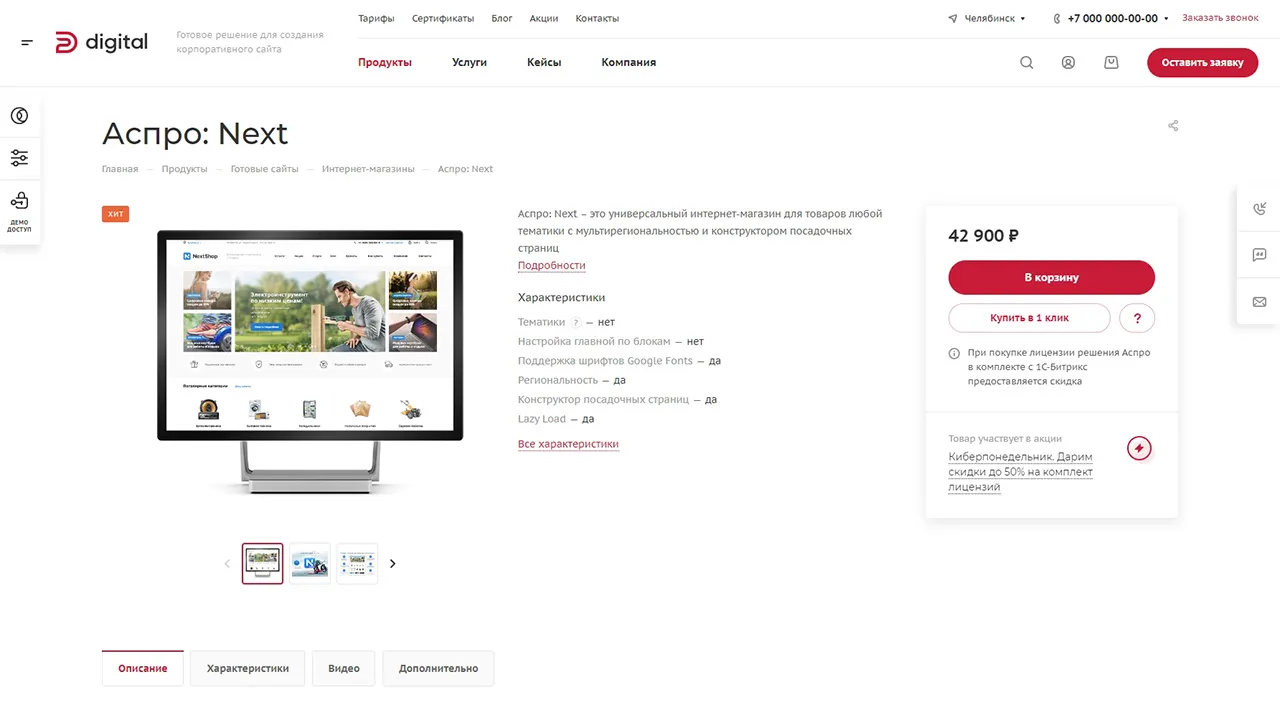1280x720 pixels.
Task: Open the user account icon
Action: click(x=1068, y=62)
